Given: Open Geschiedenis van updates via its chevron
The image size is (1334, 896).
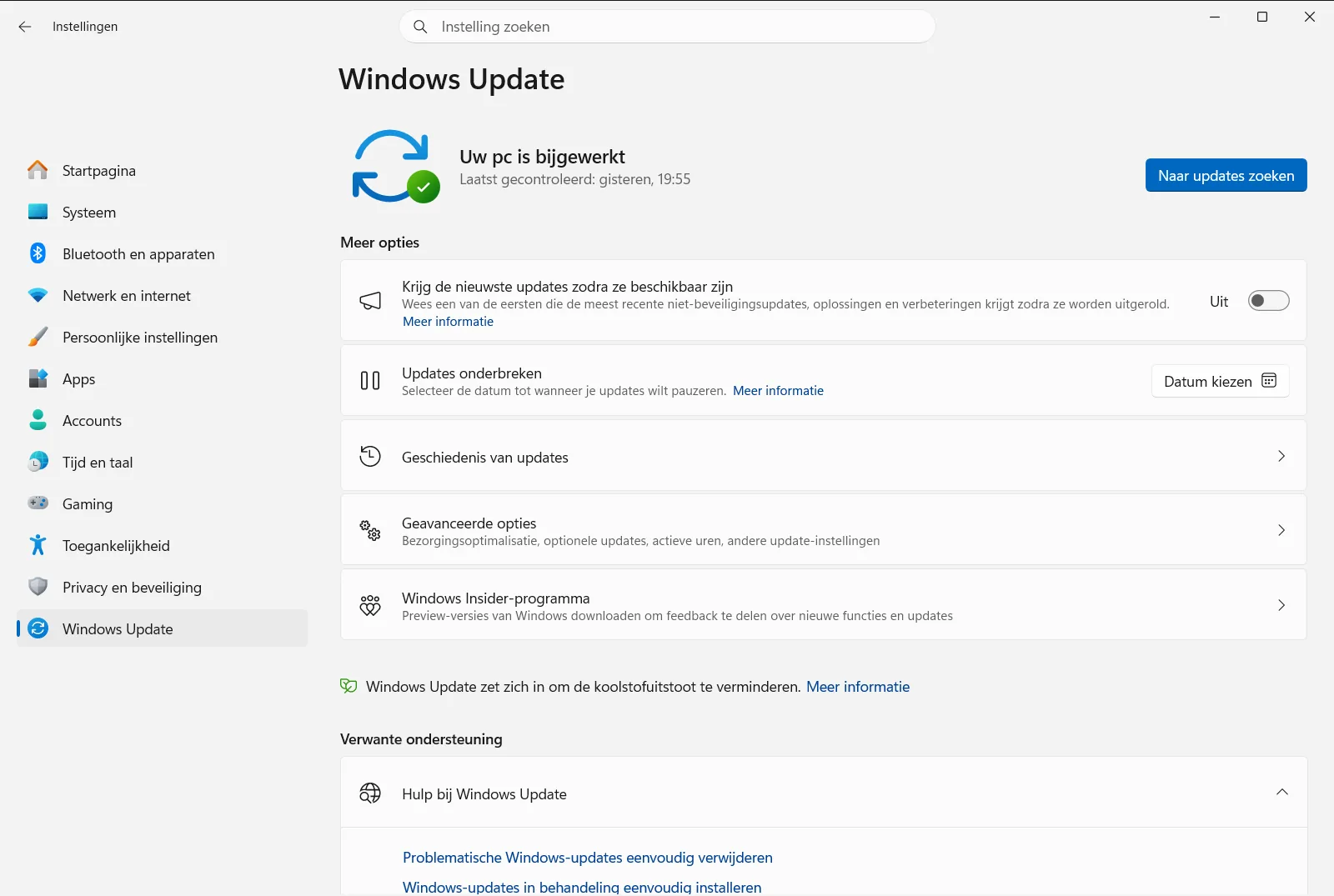Looking at the screenshot, I should click(x=1281, y=456).
